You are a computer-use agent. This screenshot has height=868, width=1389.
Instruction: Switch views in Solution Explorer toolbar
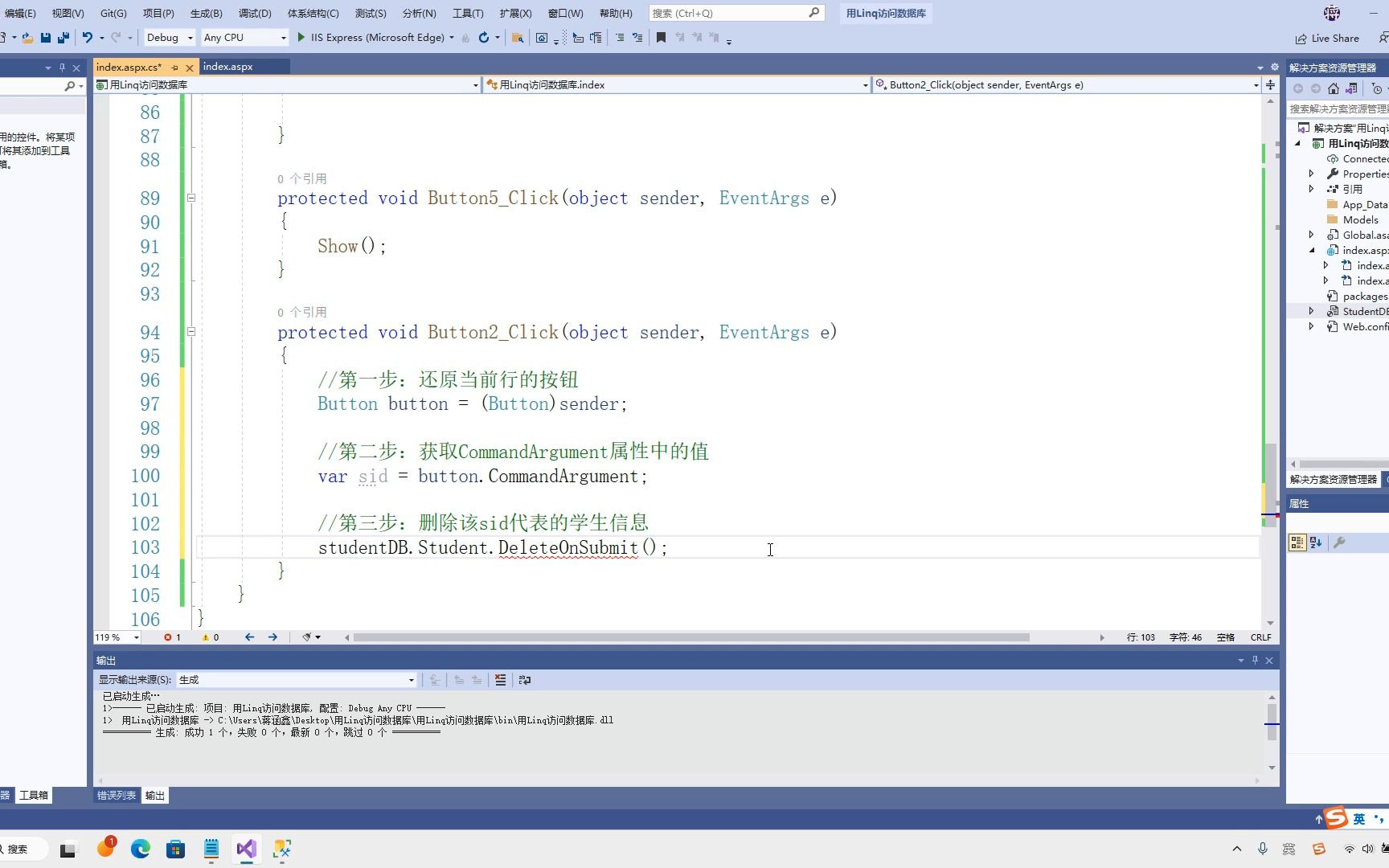(1351, 88)
